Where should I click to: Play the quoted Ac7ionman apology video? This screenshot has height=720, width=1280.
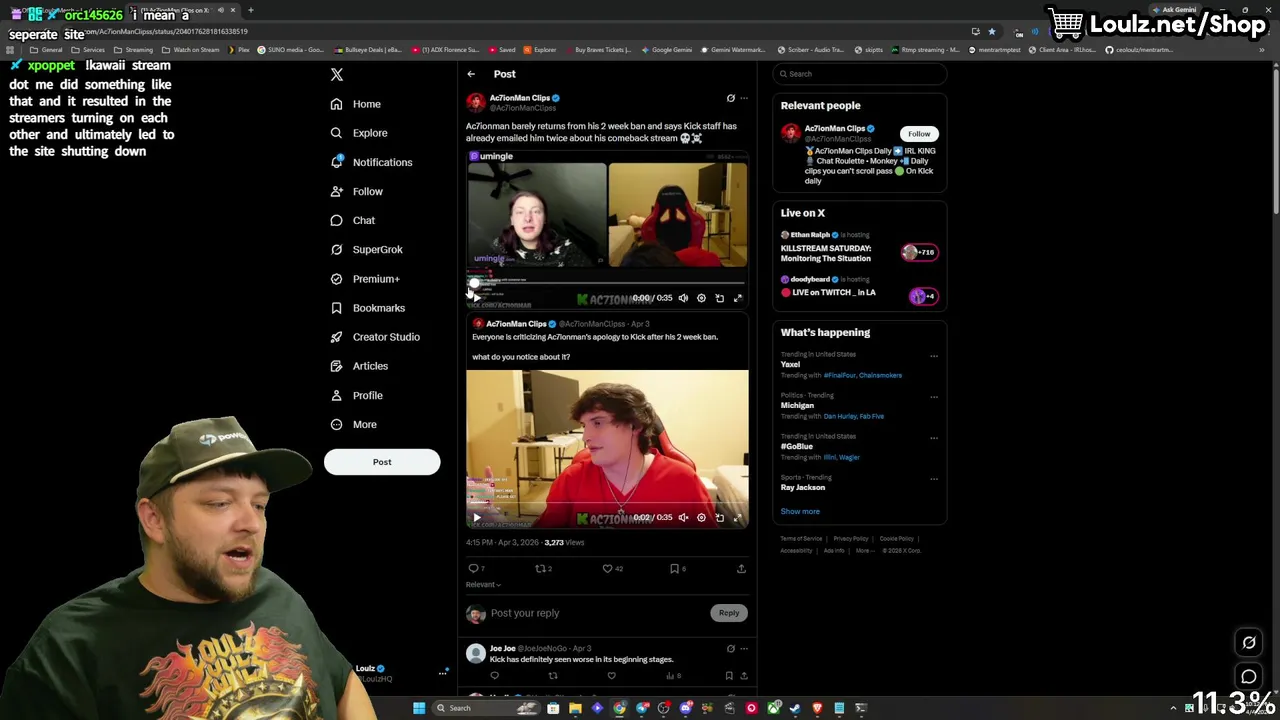(476, 517)
